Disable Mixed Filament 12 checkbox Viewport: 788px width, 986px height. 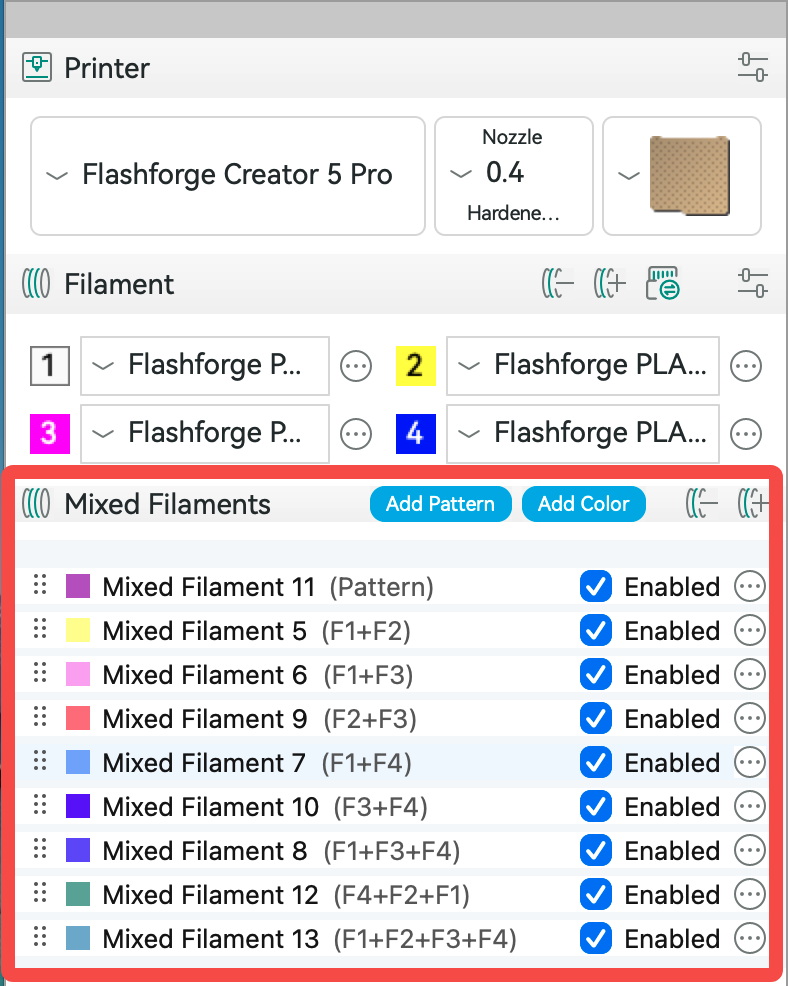tap(596, 895)
